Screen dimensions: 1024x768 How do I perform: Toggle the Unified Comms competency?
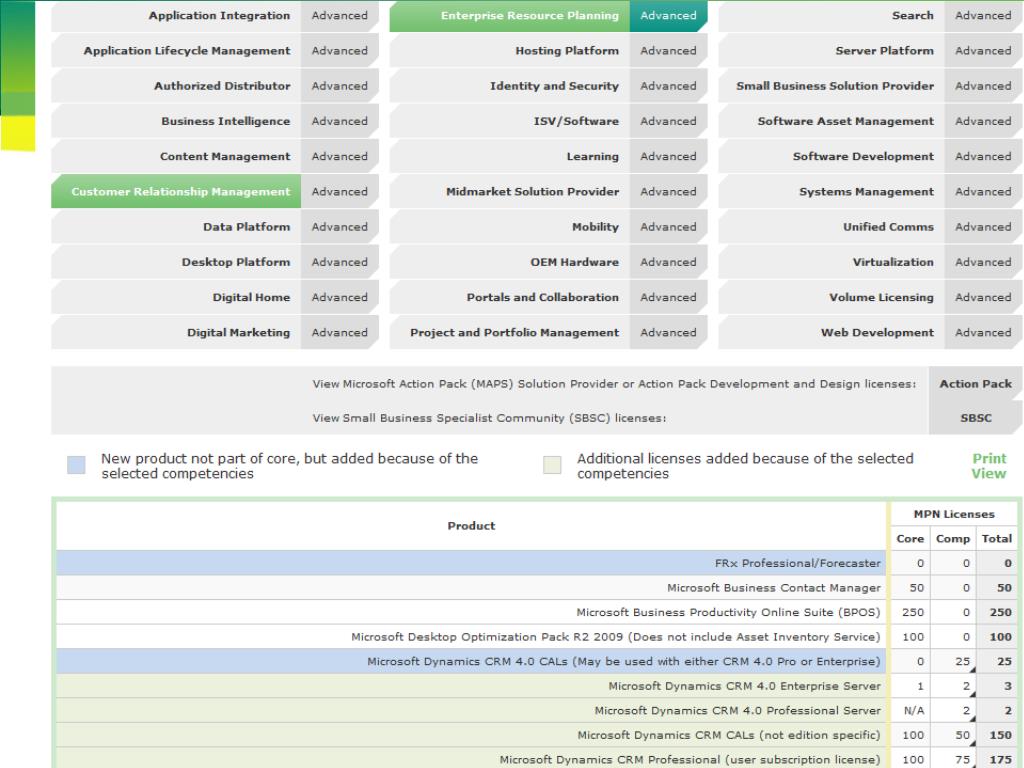click(831, 227)
